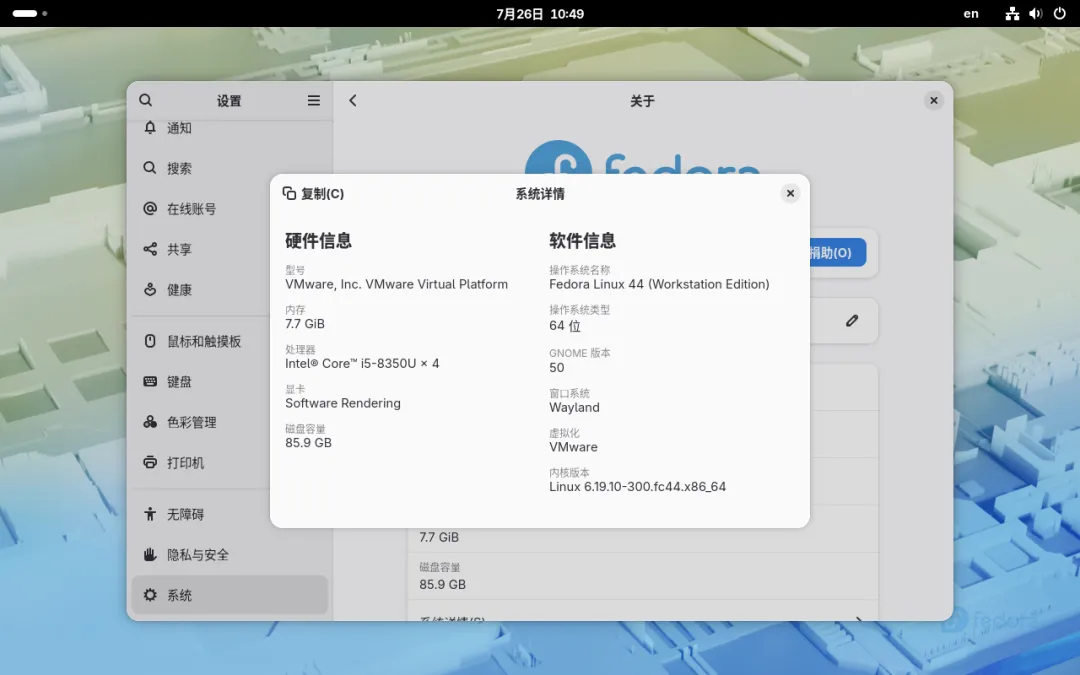Select 键盘 keyboard settings
This screenshot has width=1080, height=675.
[x=229, y=382]
